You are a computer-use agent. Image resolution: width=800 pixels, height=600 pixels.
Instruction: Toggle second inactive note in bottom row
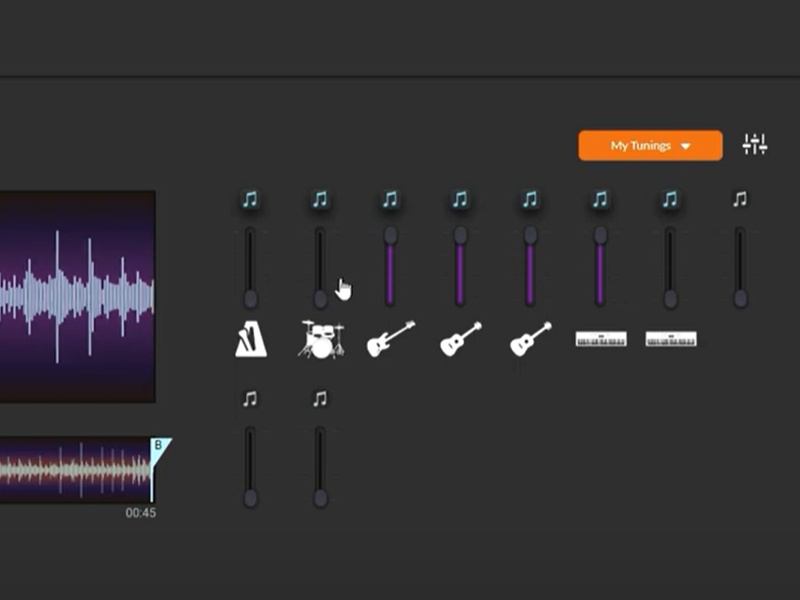click(x=320, y=398)
